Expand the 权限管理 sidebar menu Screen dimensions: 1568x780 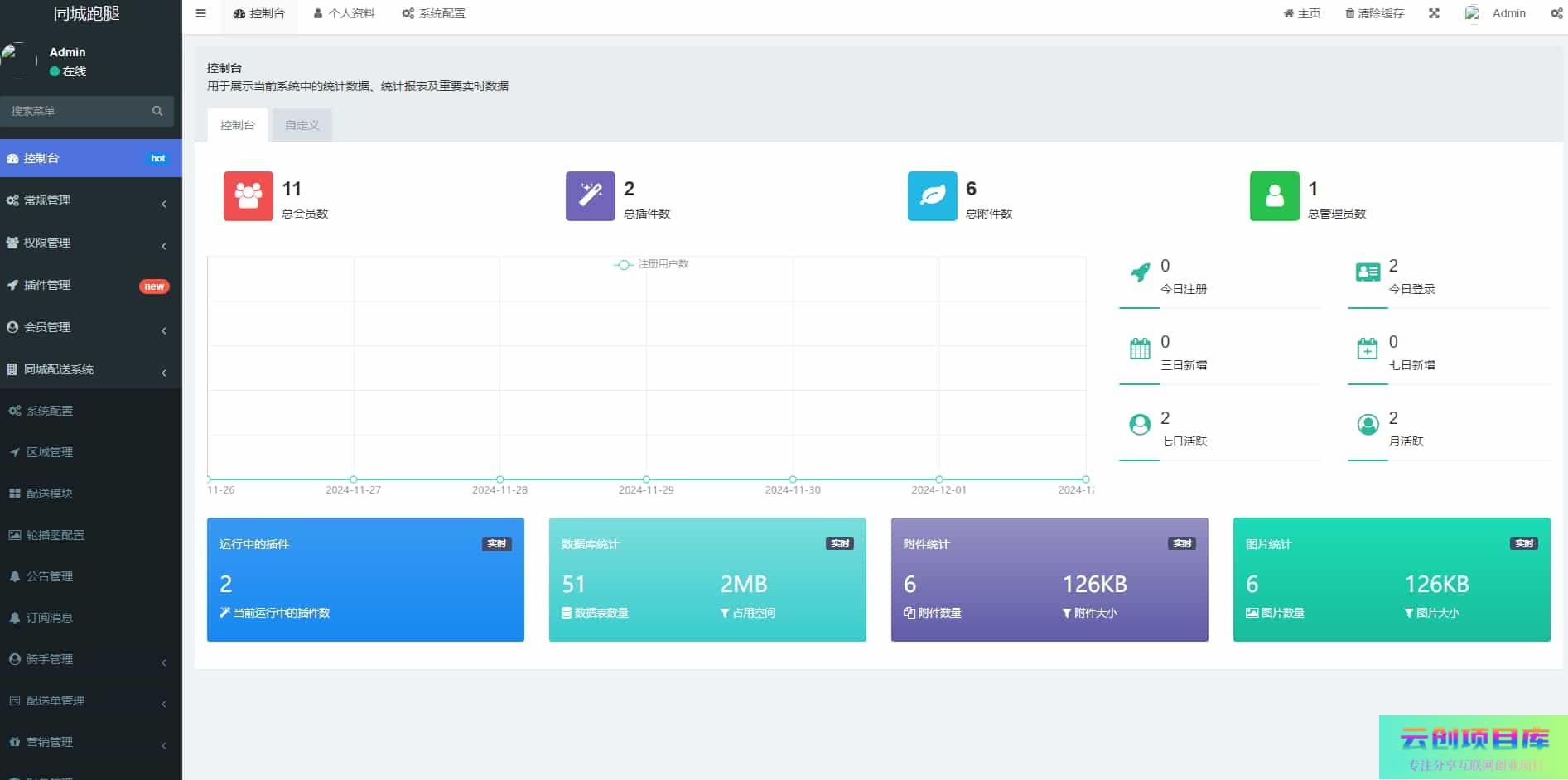(87, 243)
